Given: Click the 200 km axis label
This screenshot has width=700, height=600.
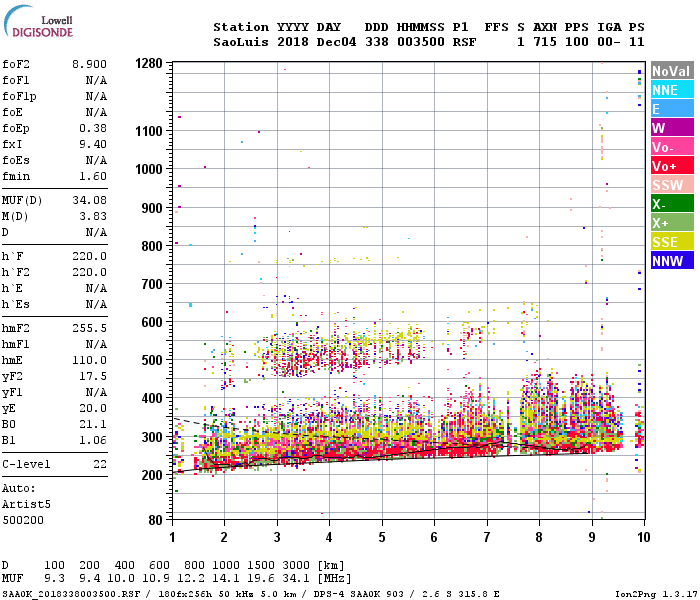Looking at the screenshot, I should (152, 475).
